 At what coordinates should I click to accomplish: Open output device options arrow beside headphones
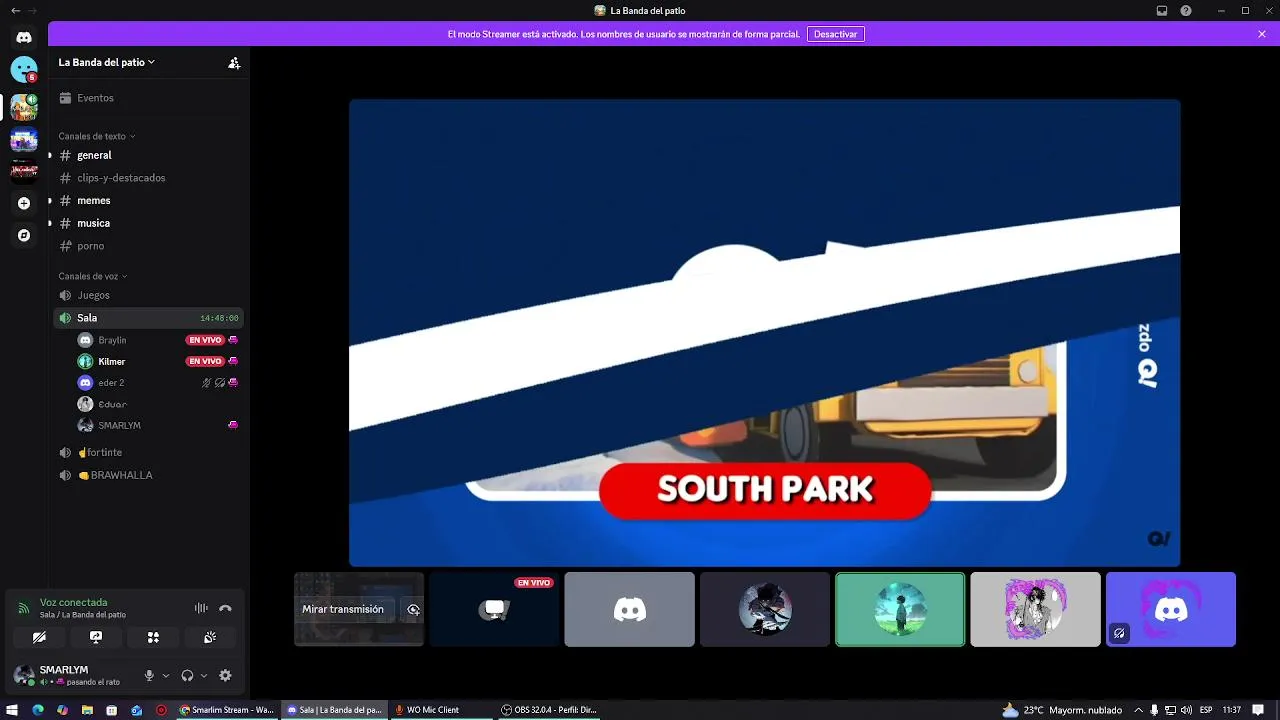pyautogui.click(x=204, y=676)
